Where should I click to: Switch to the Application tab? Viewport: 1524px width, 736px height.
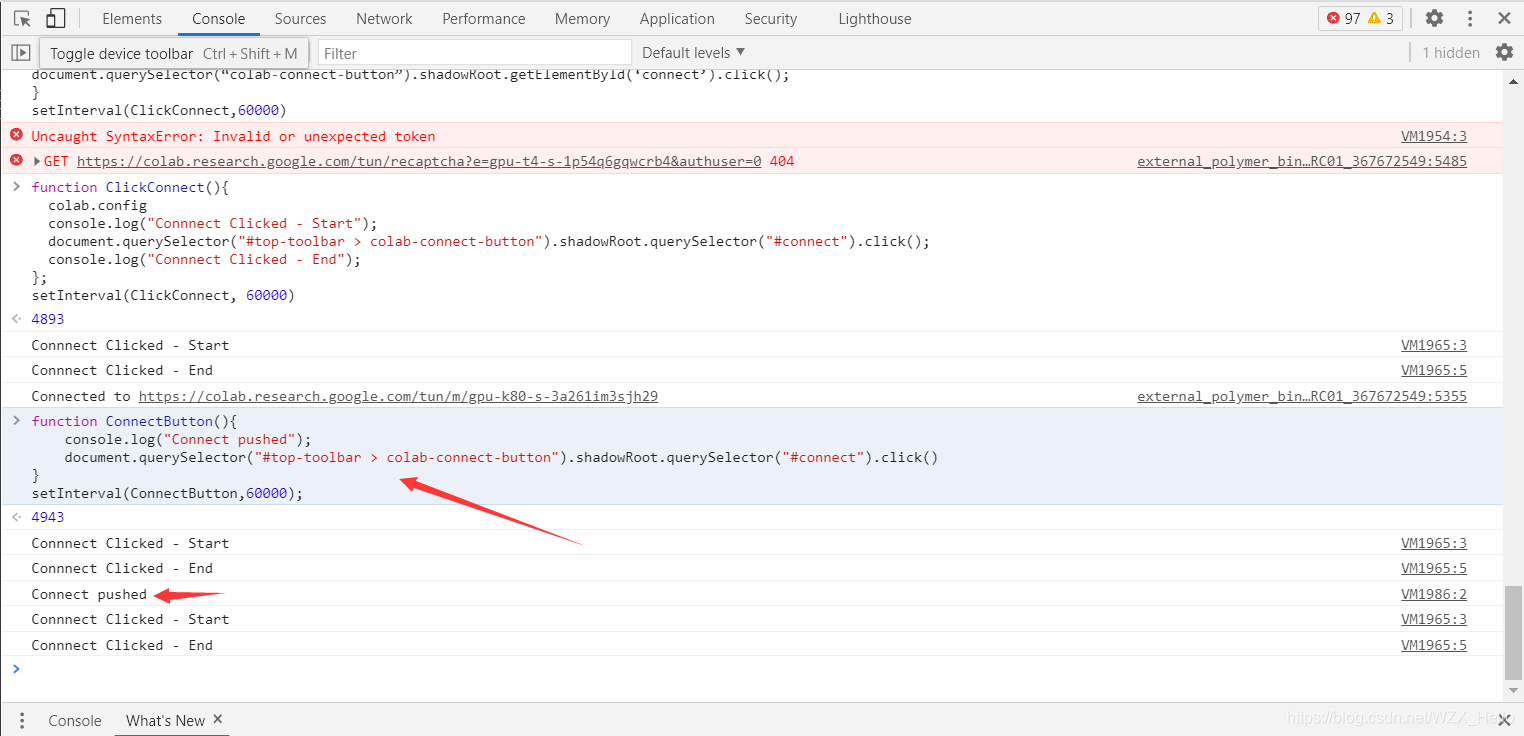coord(677,18)
